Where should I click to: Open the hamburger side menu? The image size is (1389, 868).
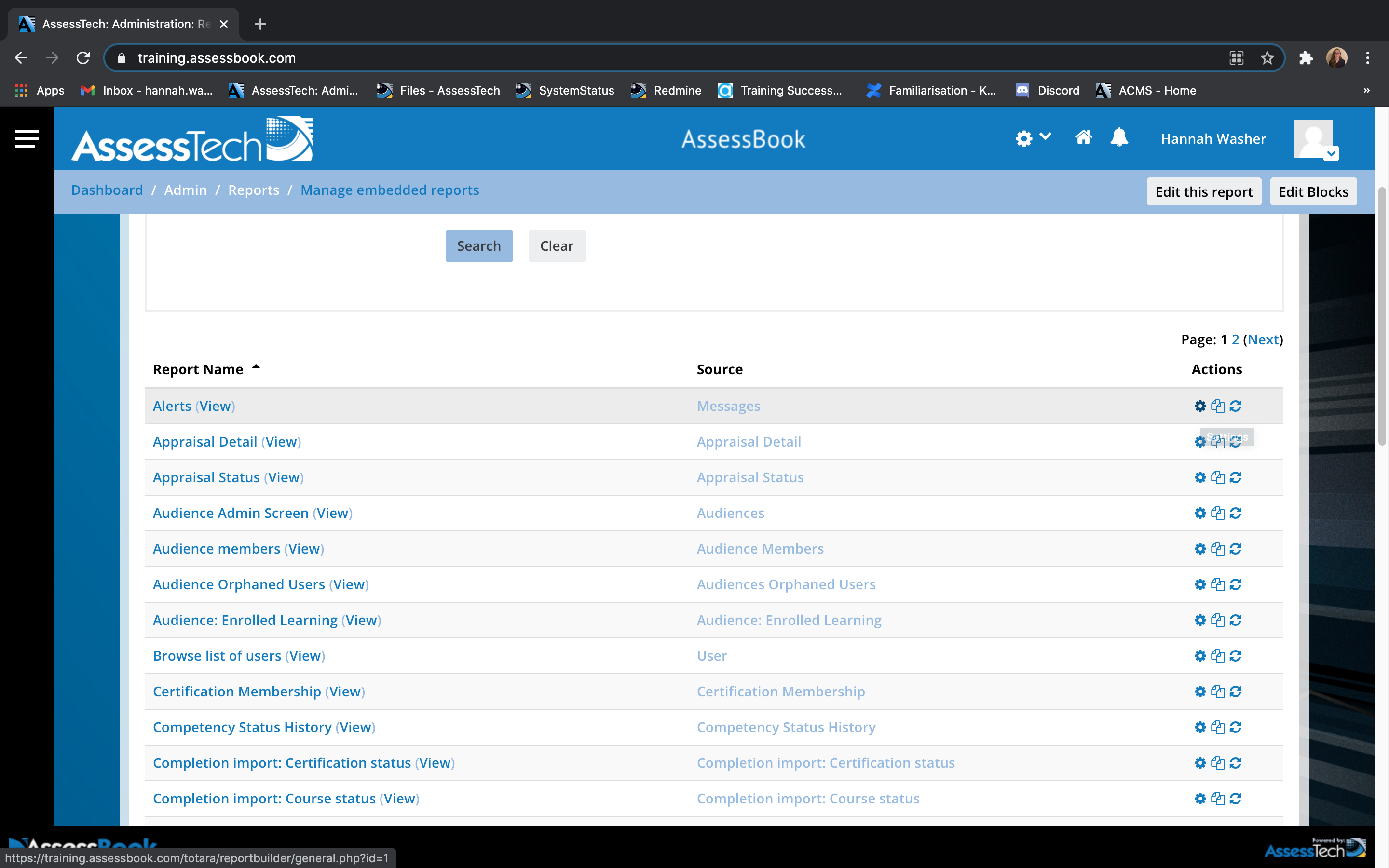point(27,138)
